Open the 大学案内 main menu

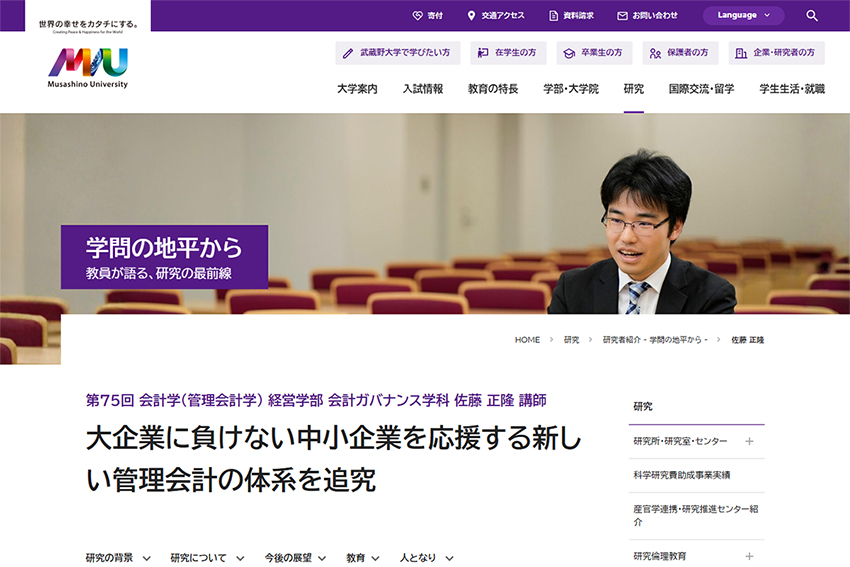(x=357, y=89)
